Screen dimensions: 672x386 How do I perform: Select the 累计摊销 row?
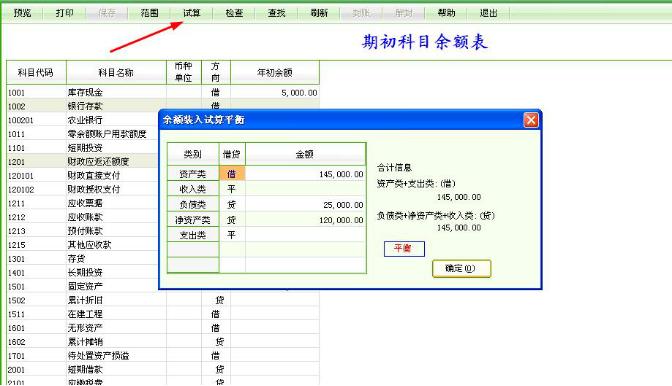(163, 342)
